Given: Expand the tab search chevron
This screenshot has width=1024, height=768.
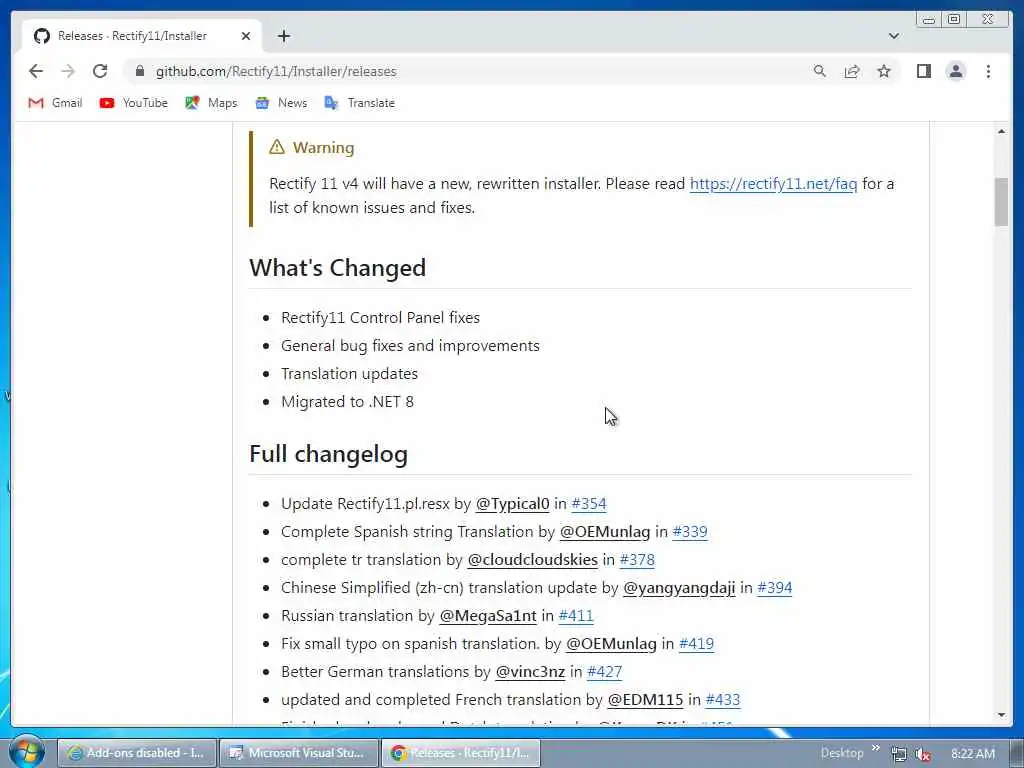Looking at the screenshot, I should coord(893,36).
